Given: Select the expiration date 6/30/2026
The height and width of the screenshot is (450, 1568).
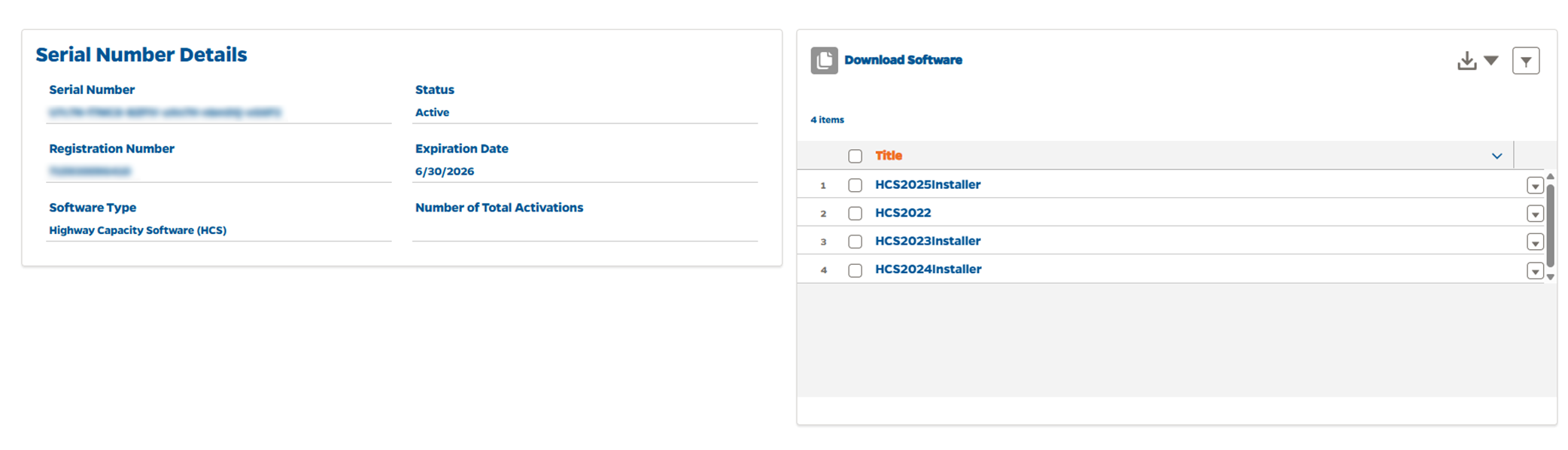Looking at the screenshot, I should click(445, 172).
